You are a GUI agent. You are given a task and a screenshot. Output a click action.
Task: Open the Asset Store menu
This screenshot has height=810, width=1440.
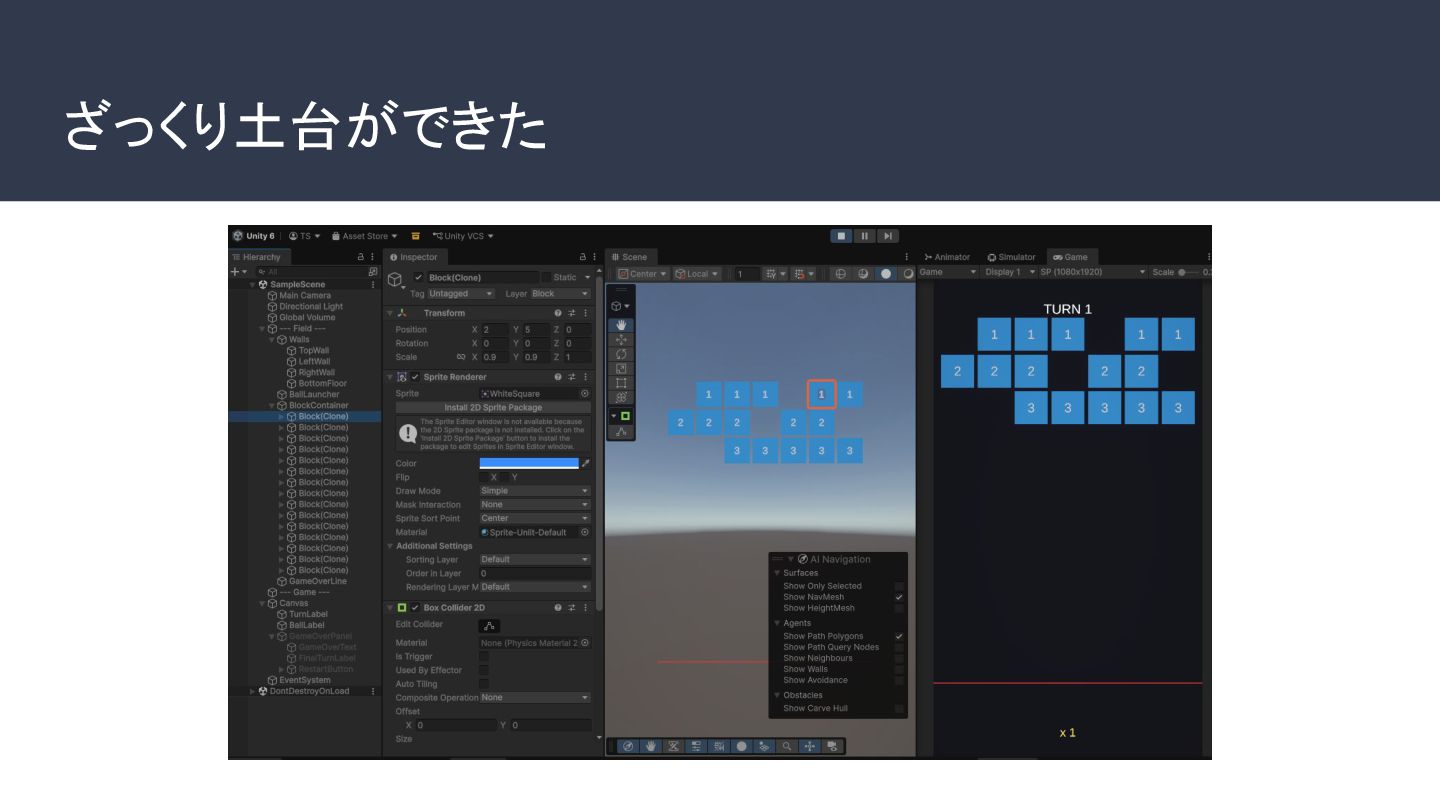[x=364, y=236]
